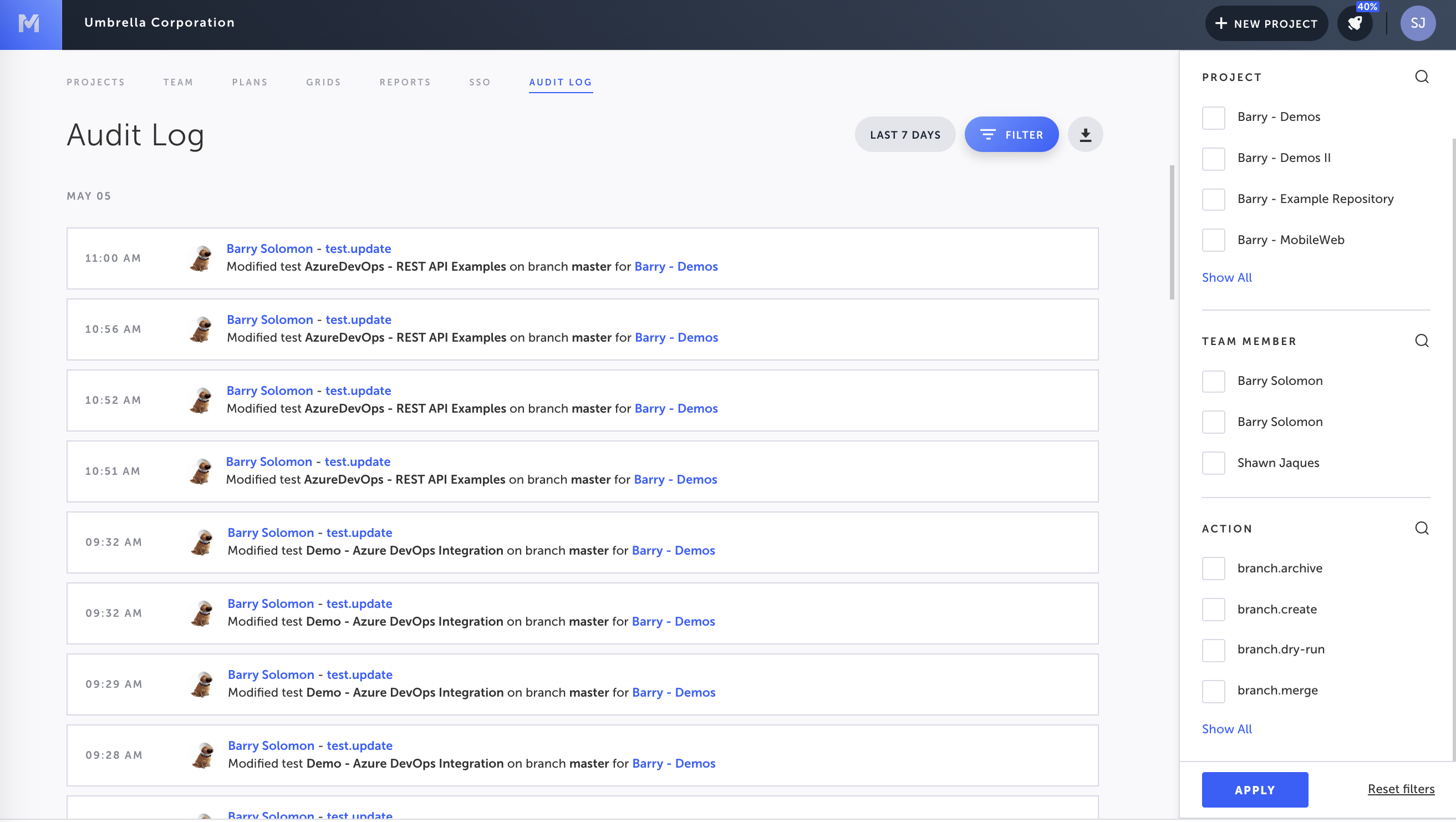The image size is (1456, 822).
Task: Click the SJ user avatar
Action: [x=1417, y=24]
